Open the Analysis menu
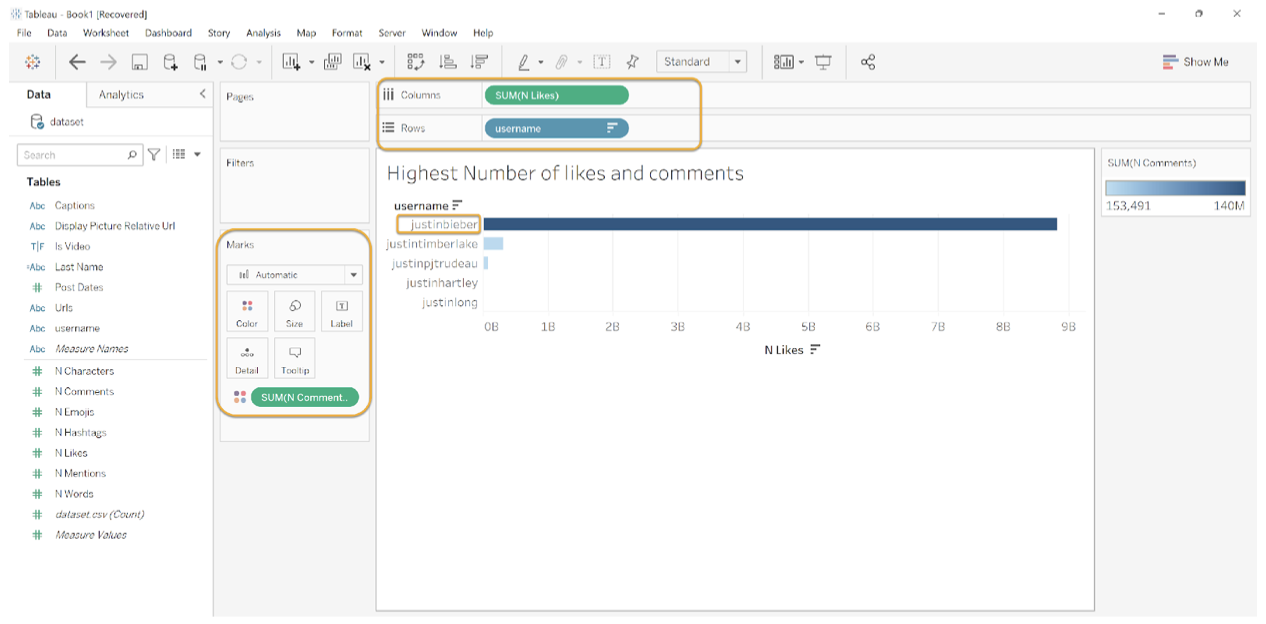Image resolution: width=1266 pixels, height=624 pixels. (x=262, y=32)
